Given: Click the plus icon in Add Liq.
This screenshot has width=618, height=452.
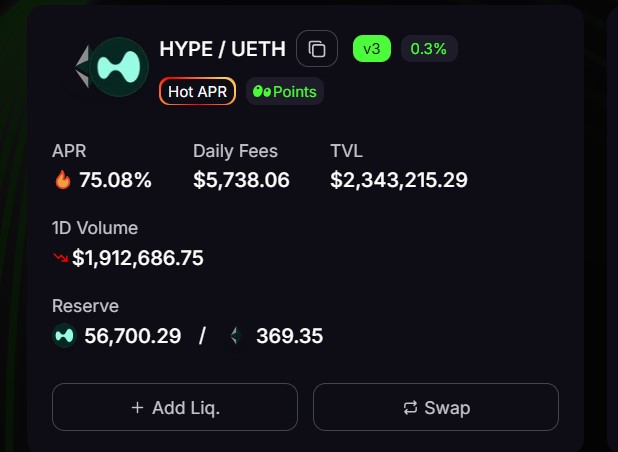Looking at the screenshot, I should 137,407.
